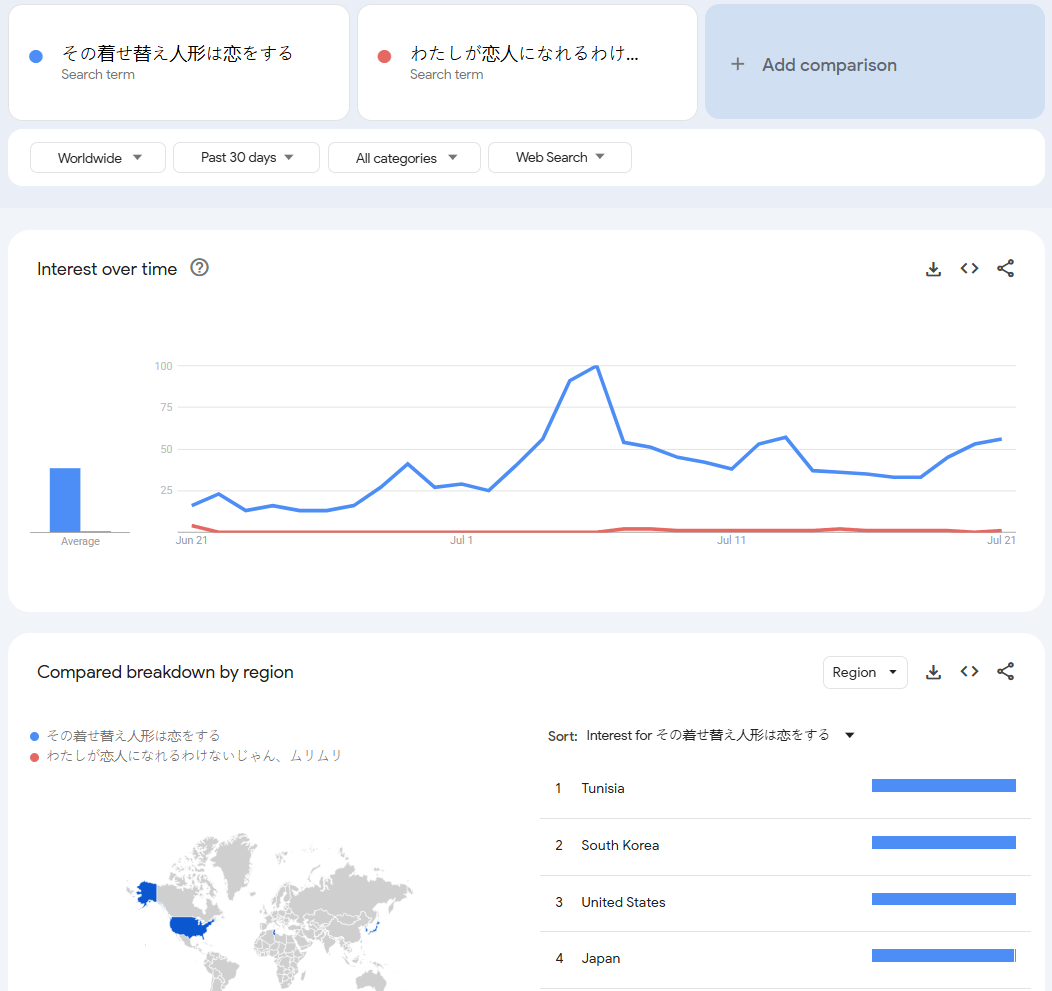Click the Jul 1 axis label
The image size is (1052, 991).
pos(462,540)
